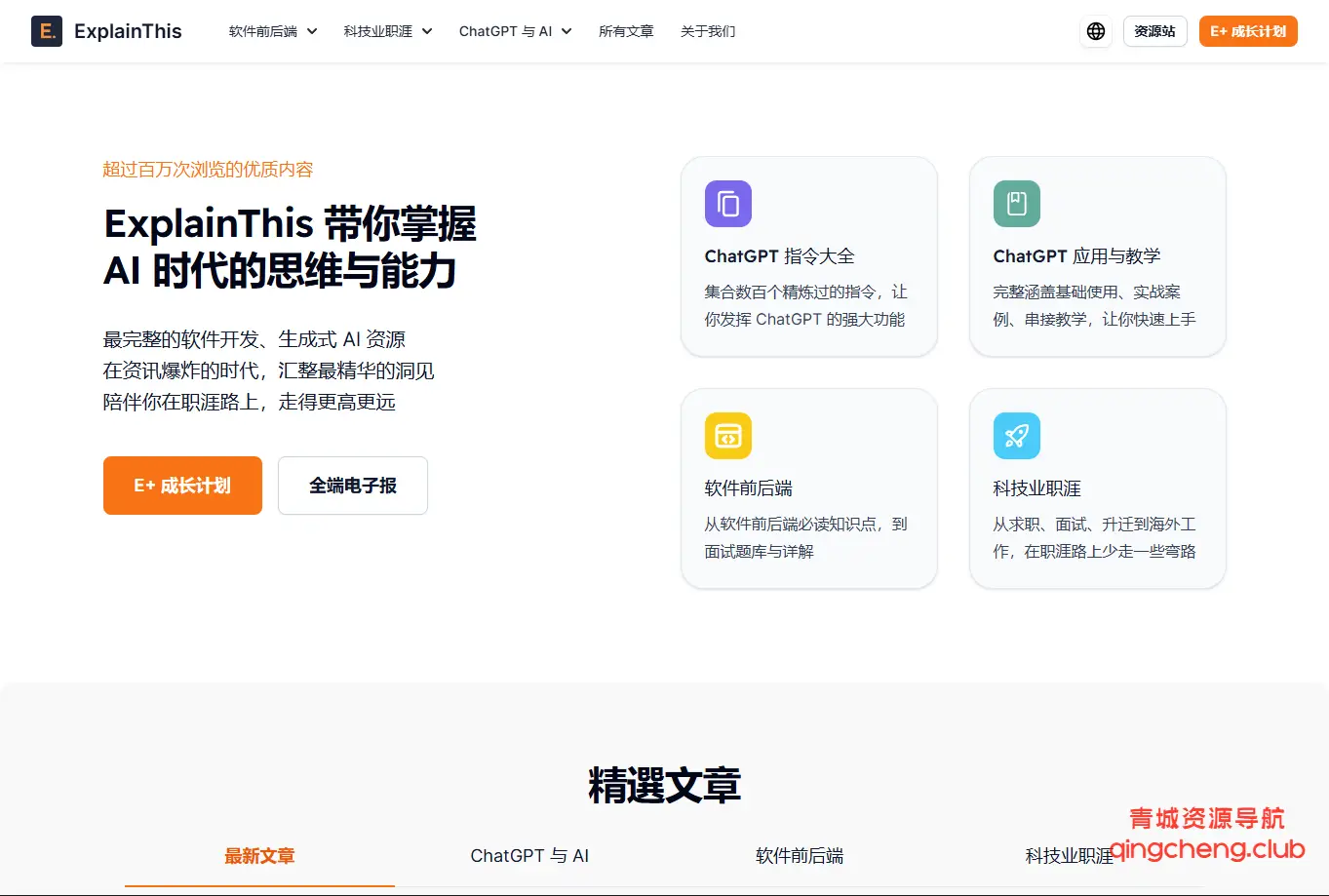The width and height of the screenshot is (1329, 896).
Task: Click the 资源站 button in header
Action: tap(1154, 31)
